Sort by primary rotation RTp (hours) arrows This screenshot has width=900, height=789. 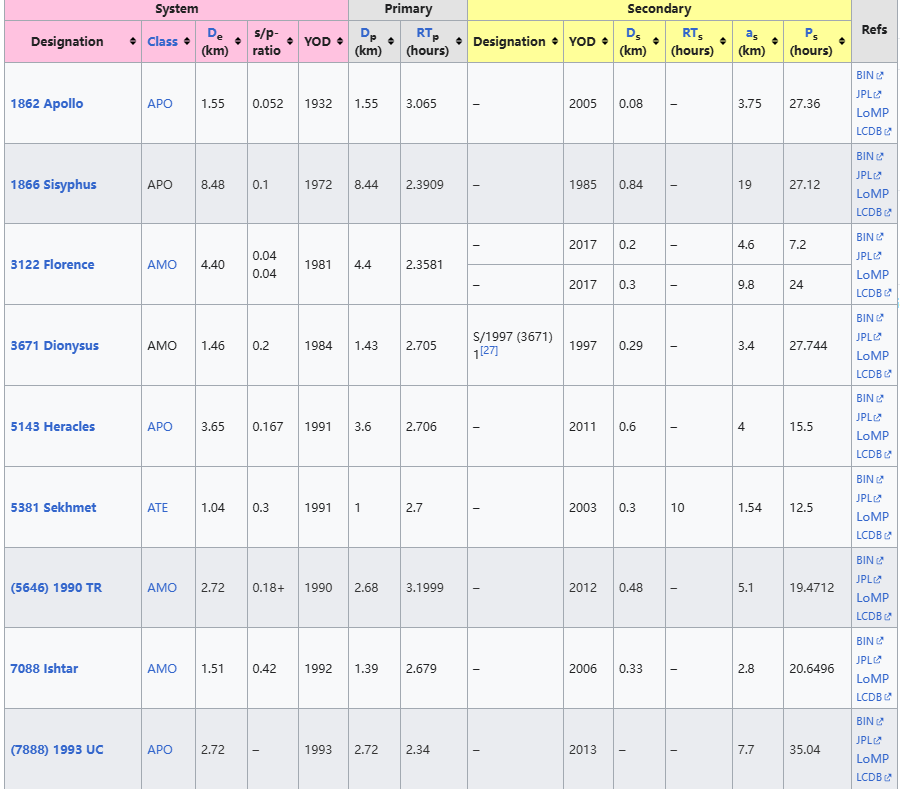[x=460, y=42]
